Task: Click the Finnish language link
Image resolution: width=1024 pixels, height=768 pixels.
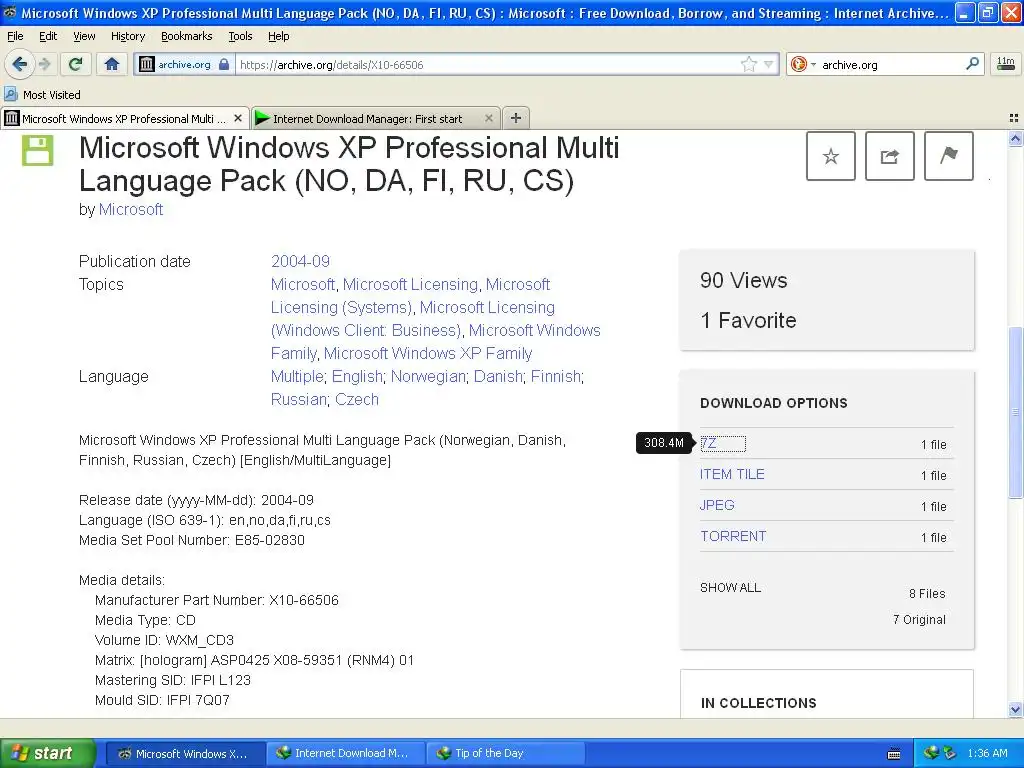Action: pos(556,377)
